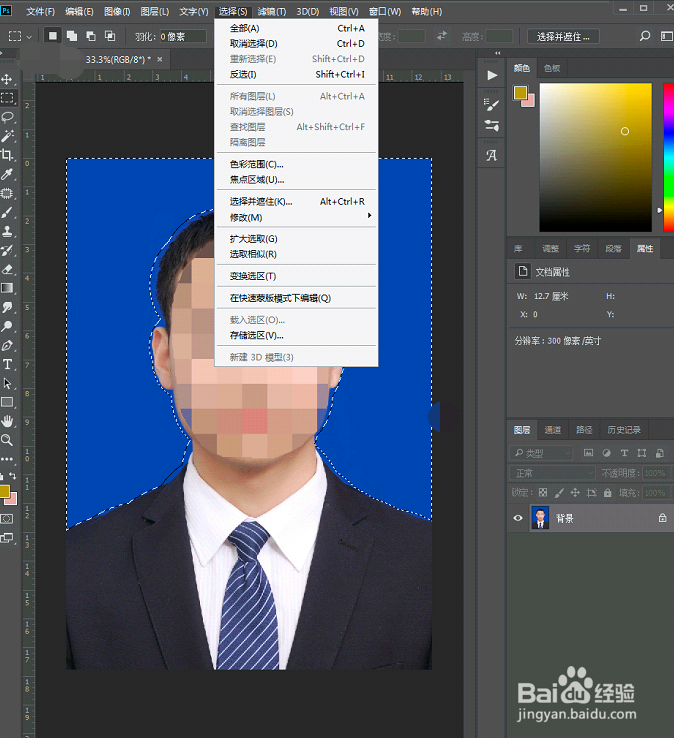Image resolution: width=674 pixels, height=738 pixels.
Task: Enable Subtract from selection mode
Action: pos(91,36)
